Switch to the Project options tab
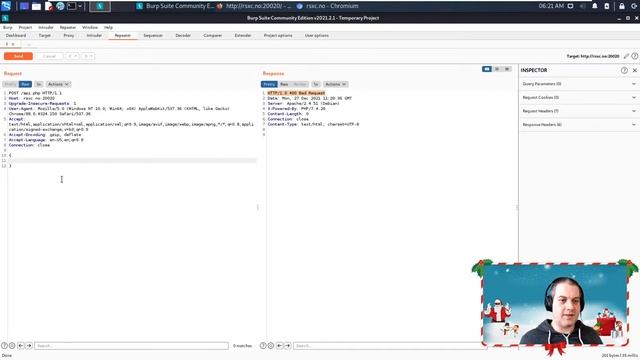Viewport: 640px width, 360px height. [x=278, y=36]
